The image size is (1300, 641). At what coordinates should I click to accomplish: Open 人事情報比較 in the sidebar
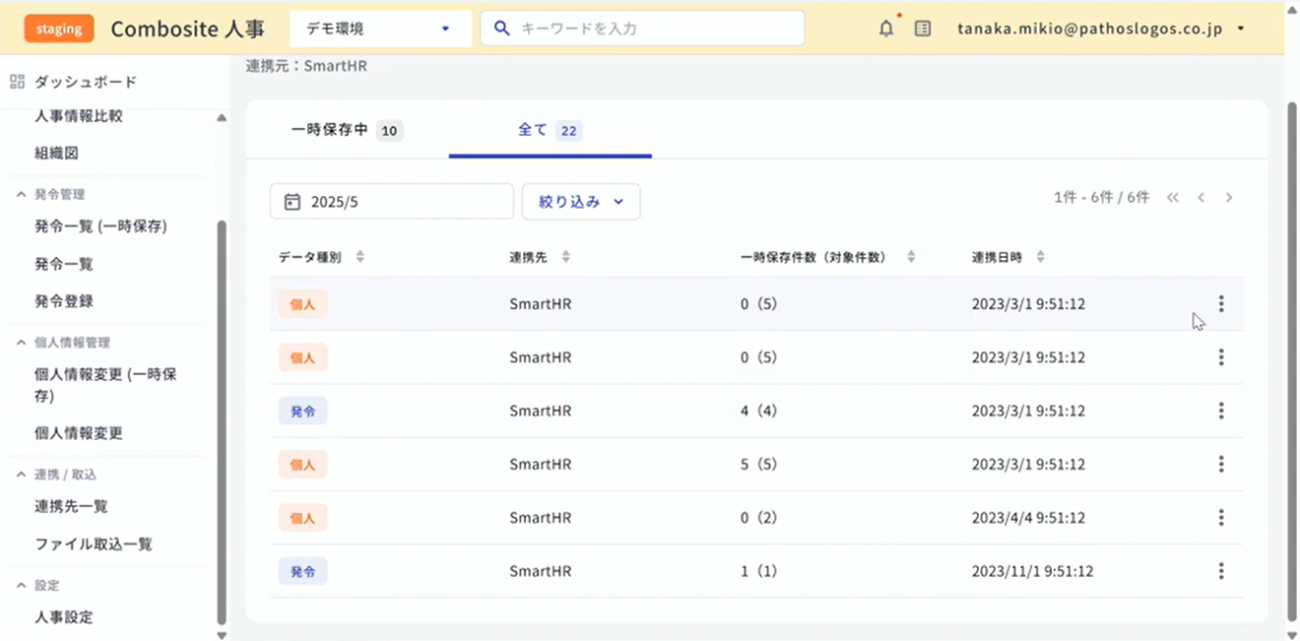(78, 116)
